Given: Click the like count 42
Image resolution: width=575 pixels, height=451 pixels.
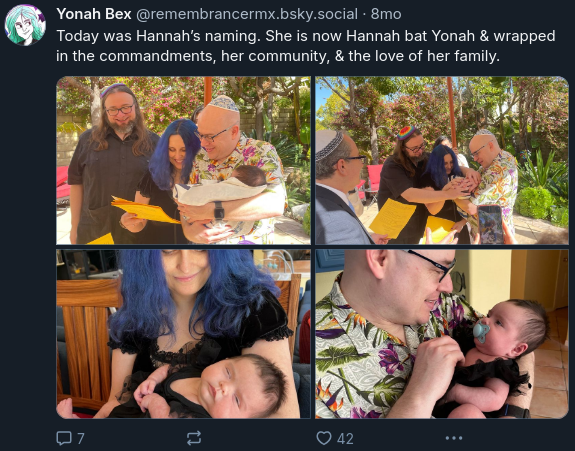Looking at the screenshot, I should pos(345,438).
